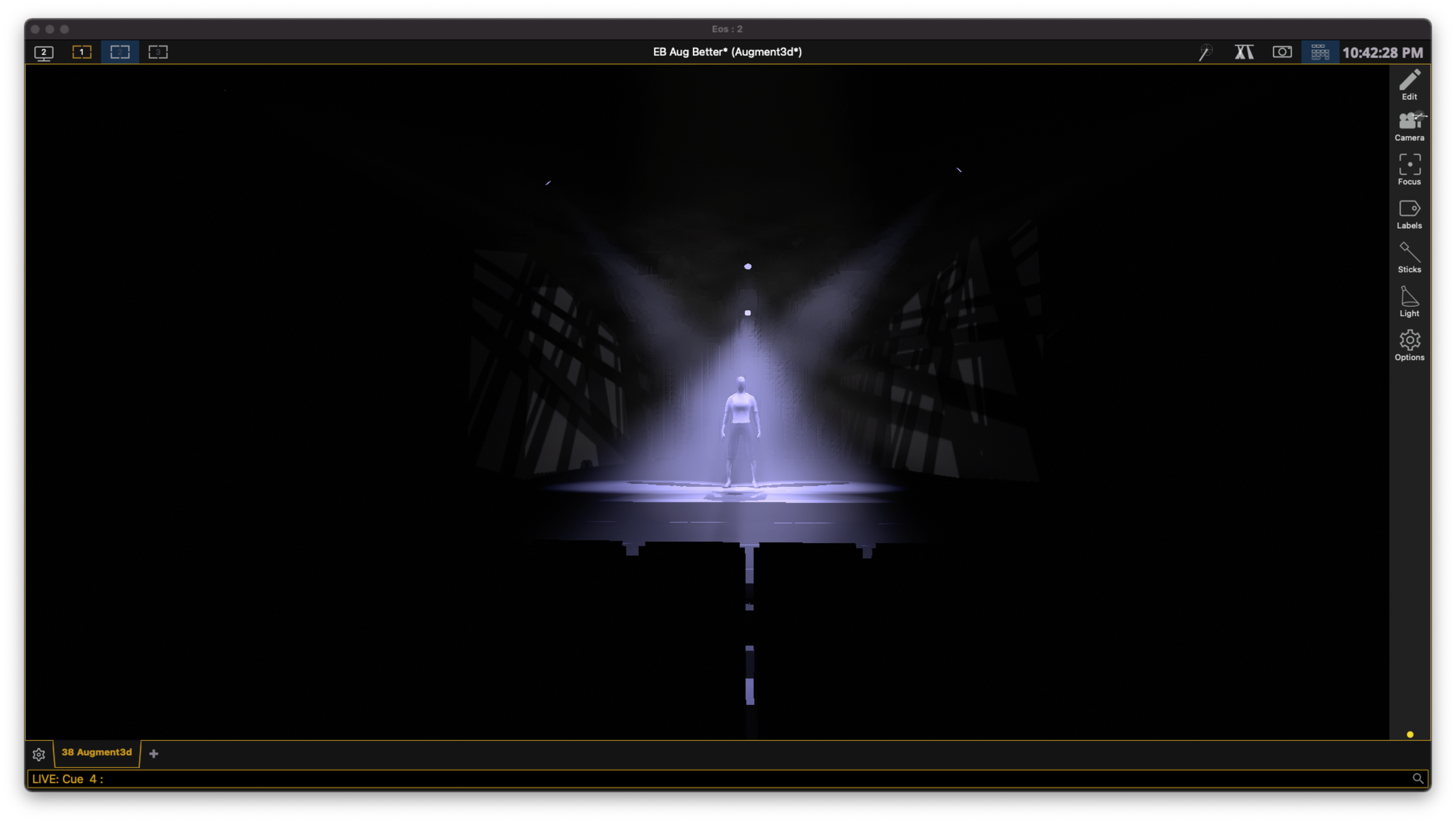The width and height of the screenshot is (1456, 822).
Task: Add a new tab with plus button
Action: 154,754
